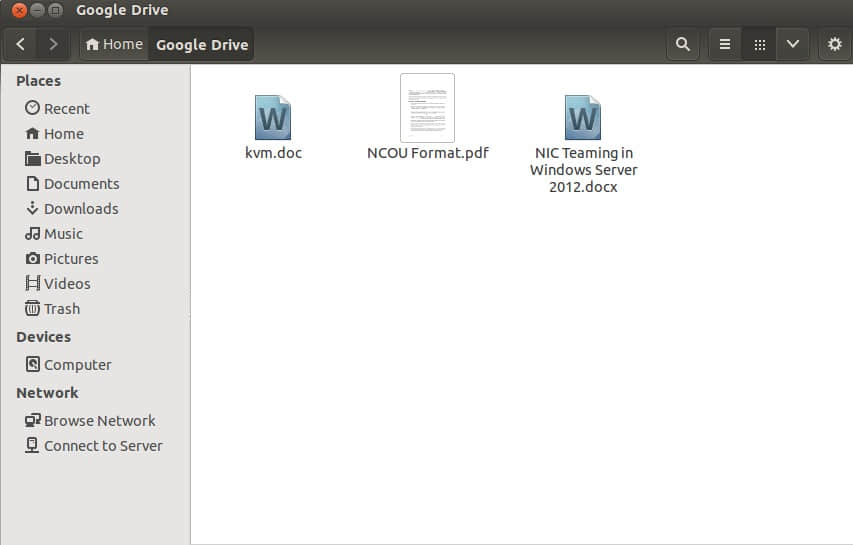This screenshot has width=853, height=545.
Task: Expand the view options dropdown arrow
Action: point(793,44)
